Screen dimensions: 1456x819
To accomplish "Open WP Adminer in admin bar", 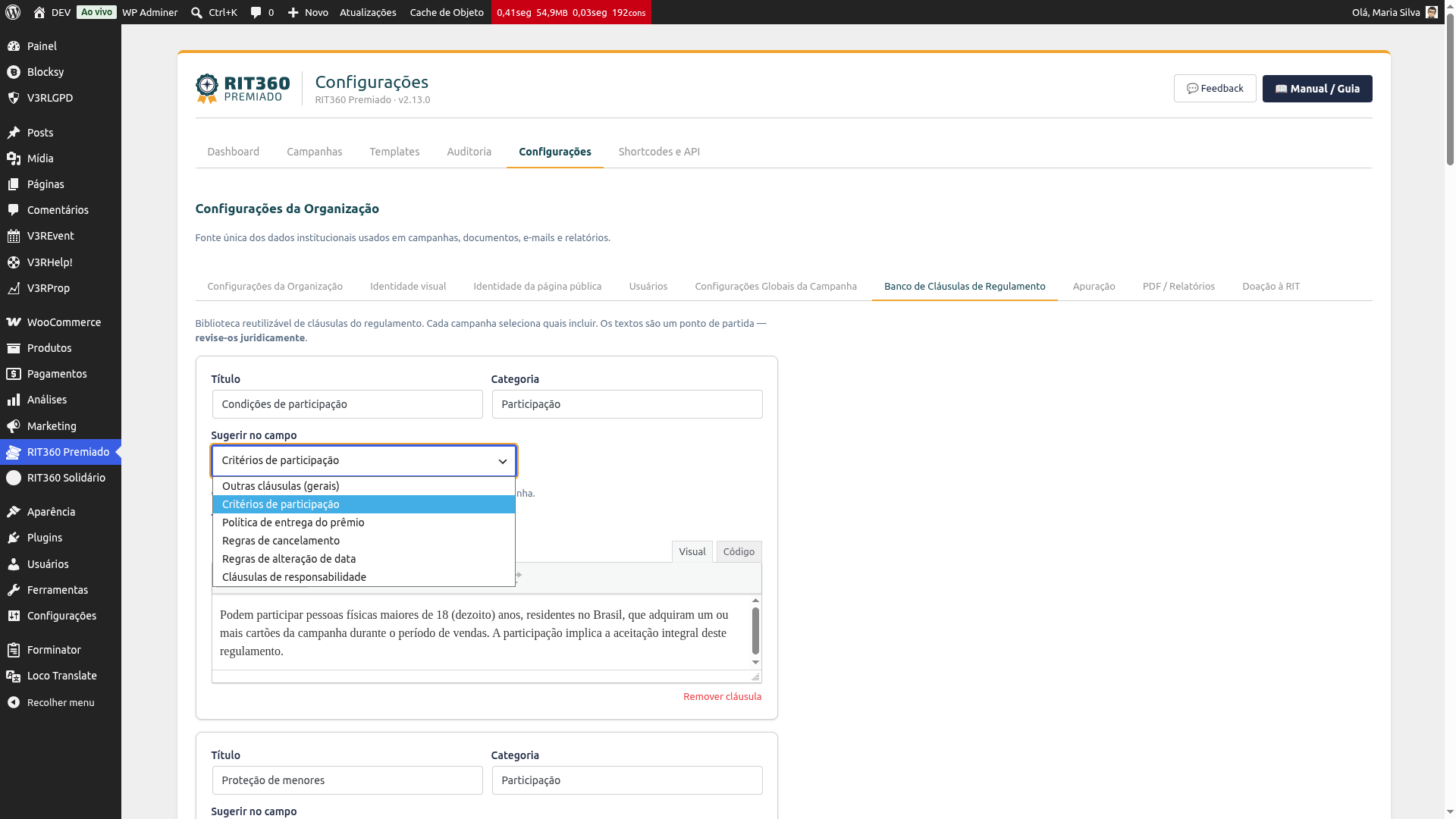I will pos(150,12).
